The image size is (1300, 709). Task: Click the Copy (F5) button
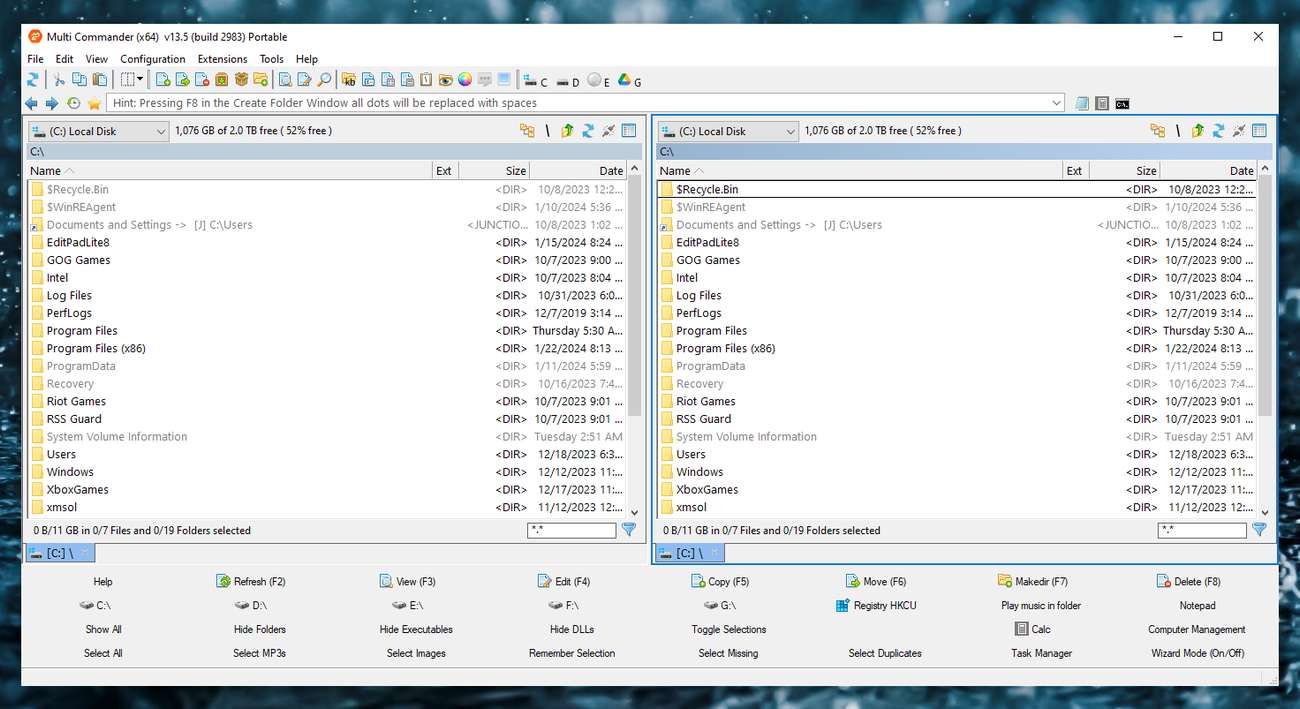point(720,581)
